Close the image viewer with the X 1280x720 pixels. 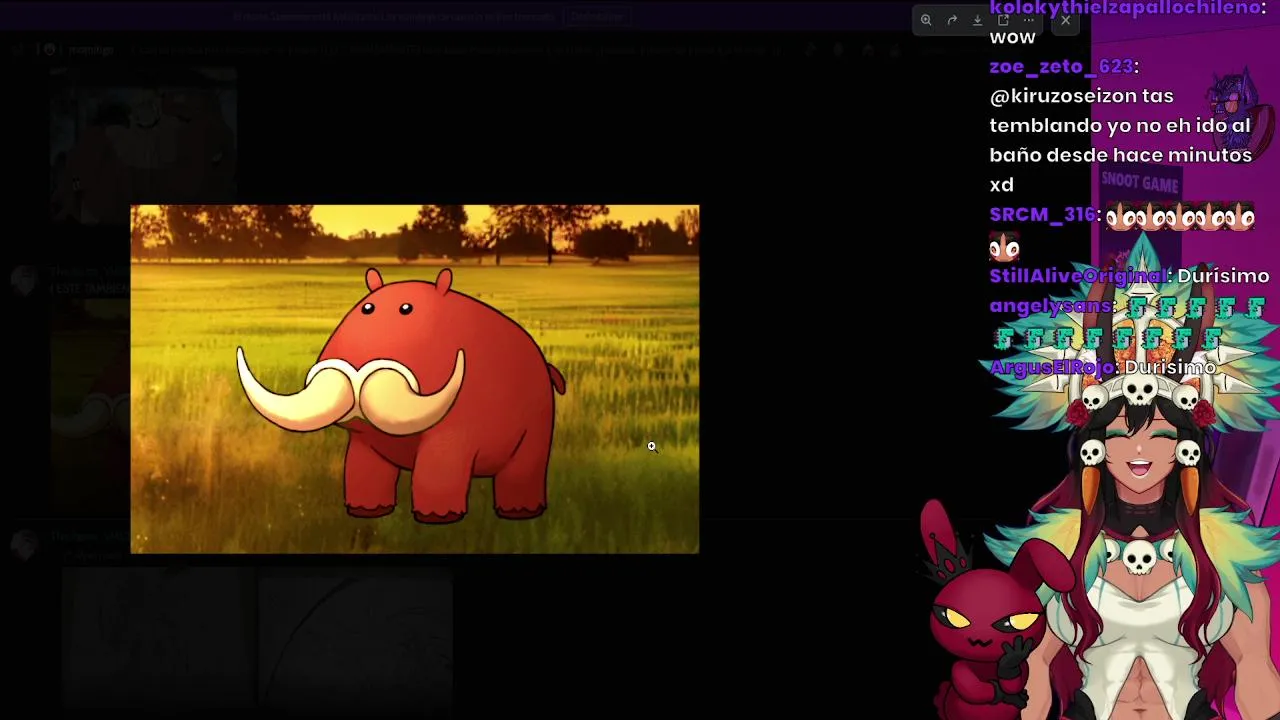tap(1066, 20)
